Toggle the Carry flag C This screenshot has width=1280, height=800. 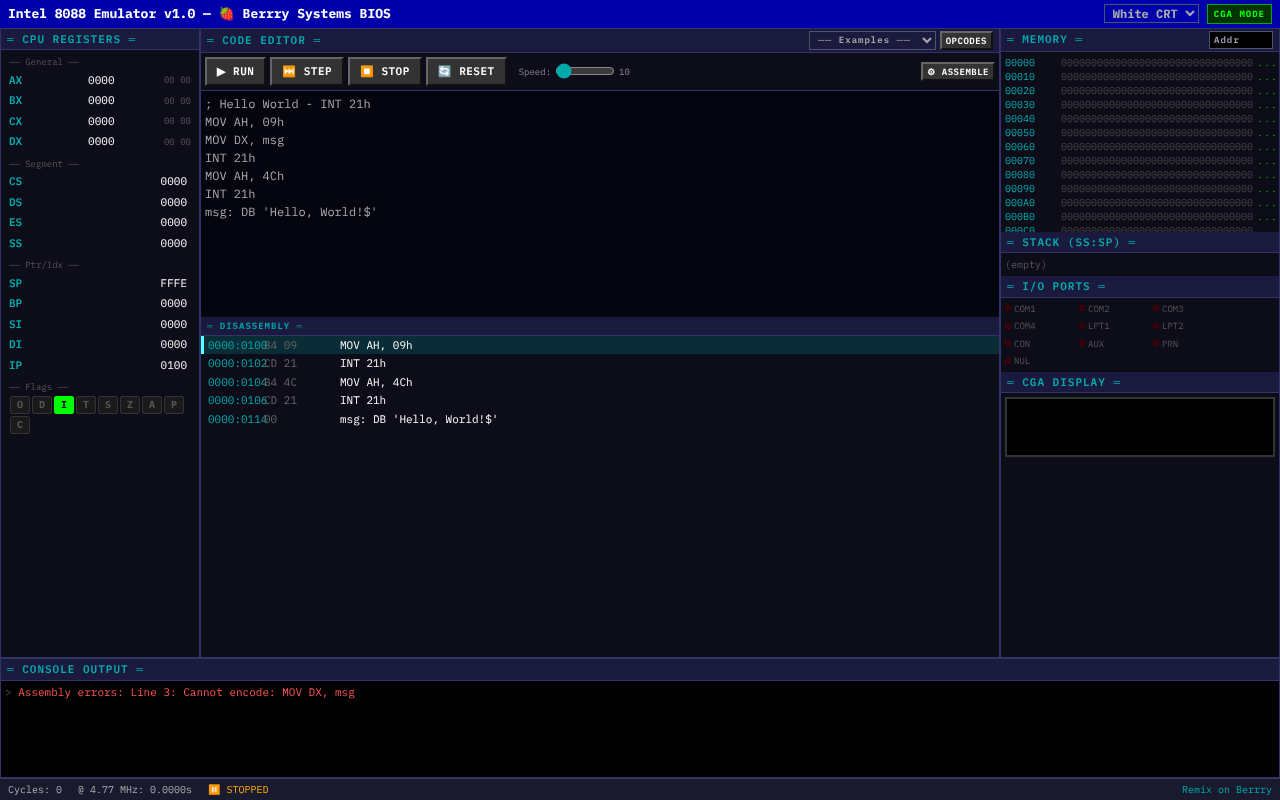pyautogui.click(x=19, y=424)
